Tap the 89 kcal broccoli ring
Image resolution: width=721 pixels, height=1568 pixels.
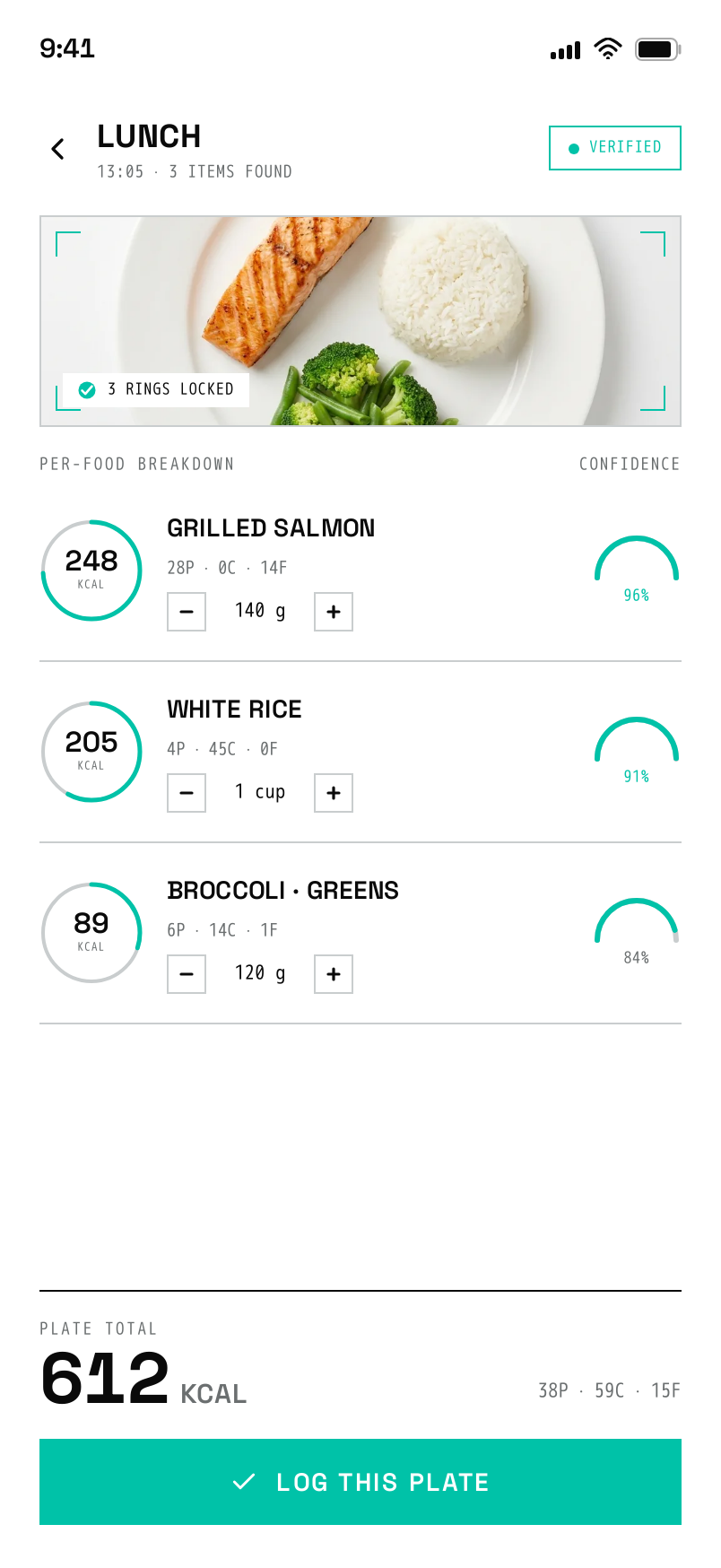(91, 933)
